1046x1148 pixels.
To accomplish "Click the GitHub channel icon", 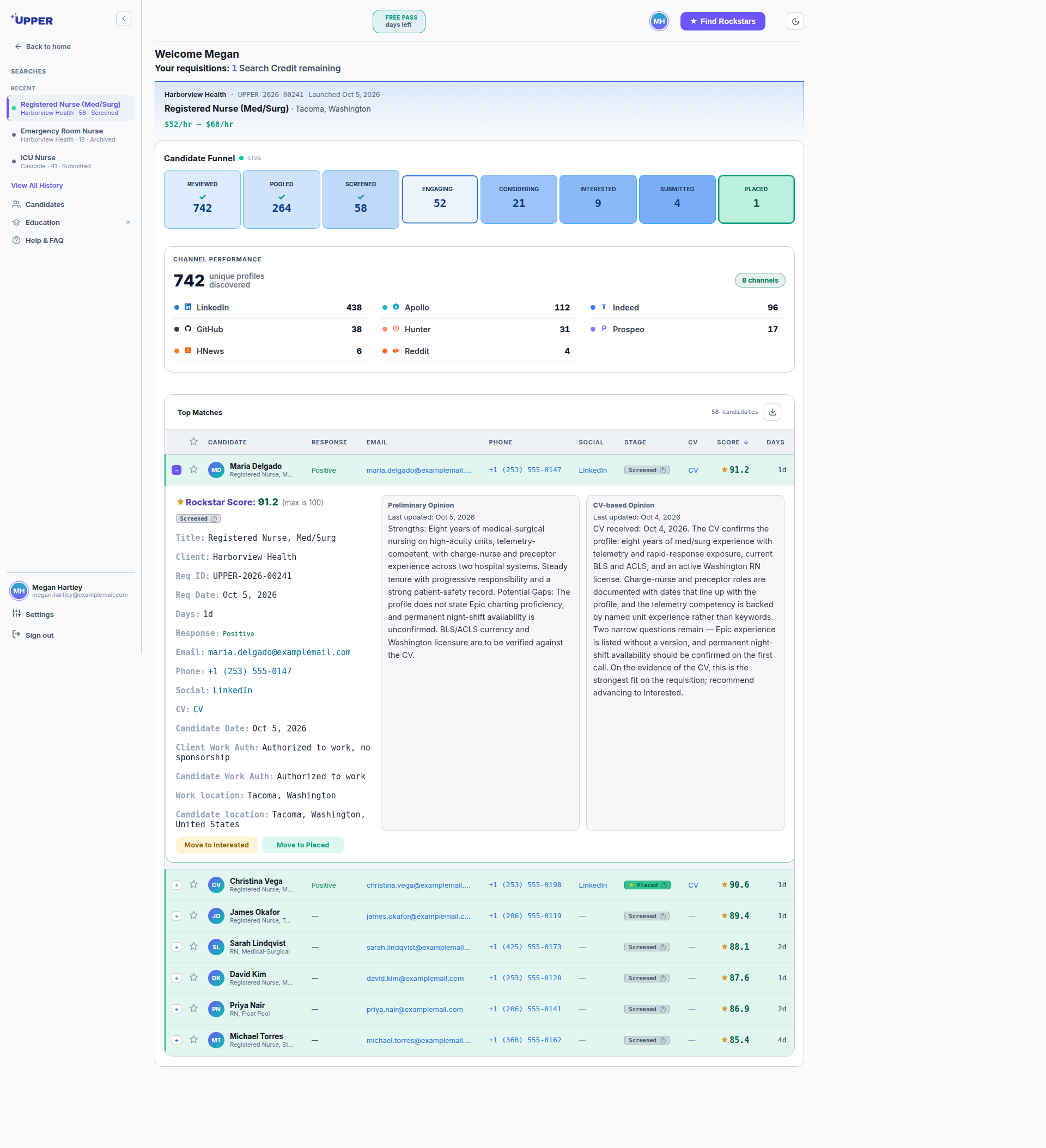I will point(188,329).
